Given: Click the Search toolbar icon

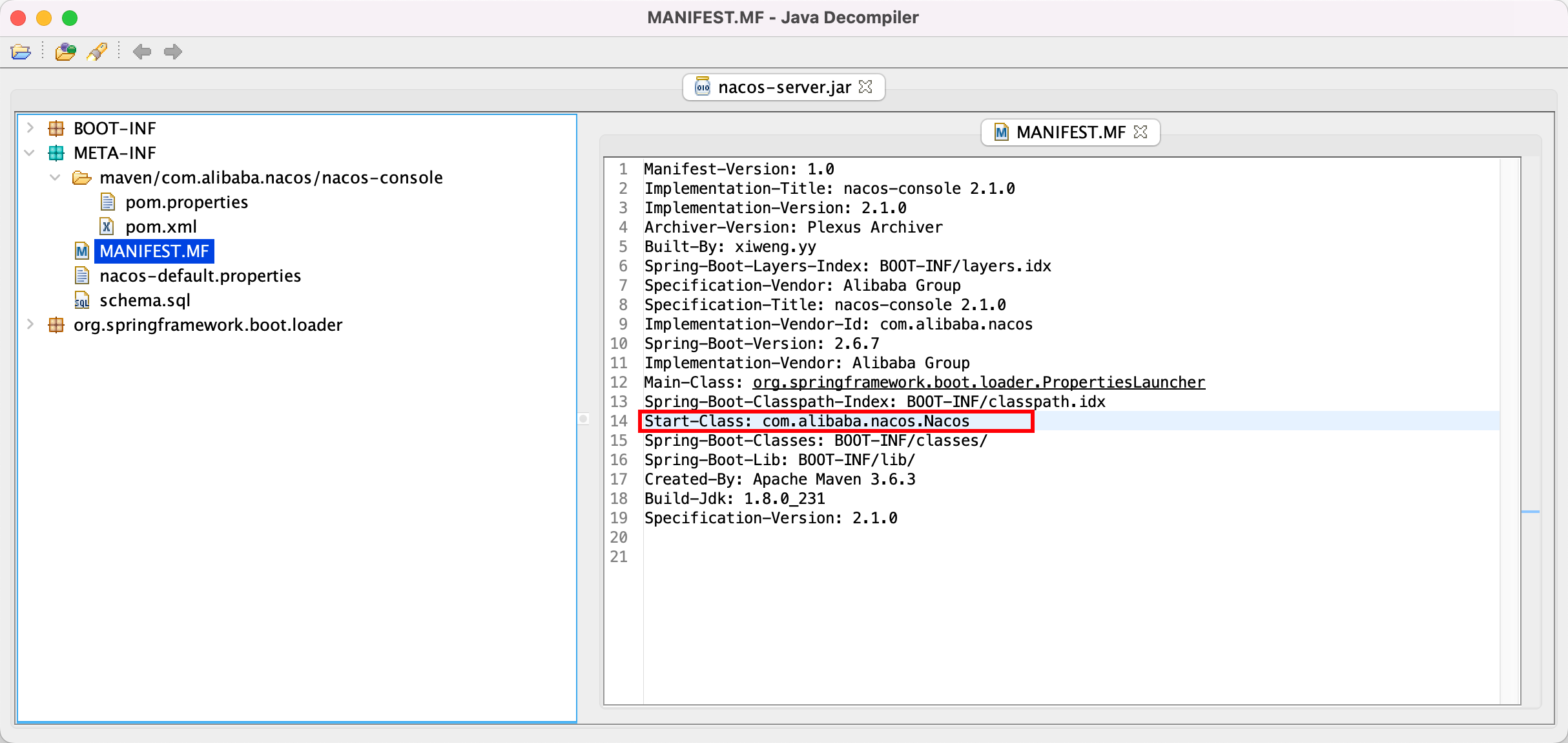Looking at the screenshot, I should [x=98, y=52].
